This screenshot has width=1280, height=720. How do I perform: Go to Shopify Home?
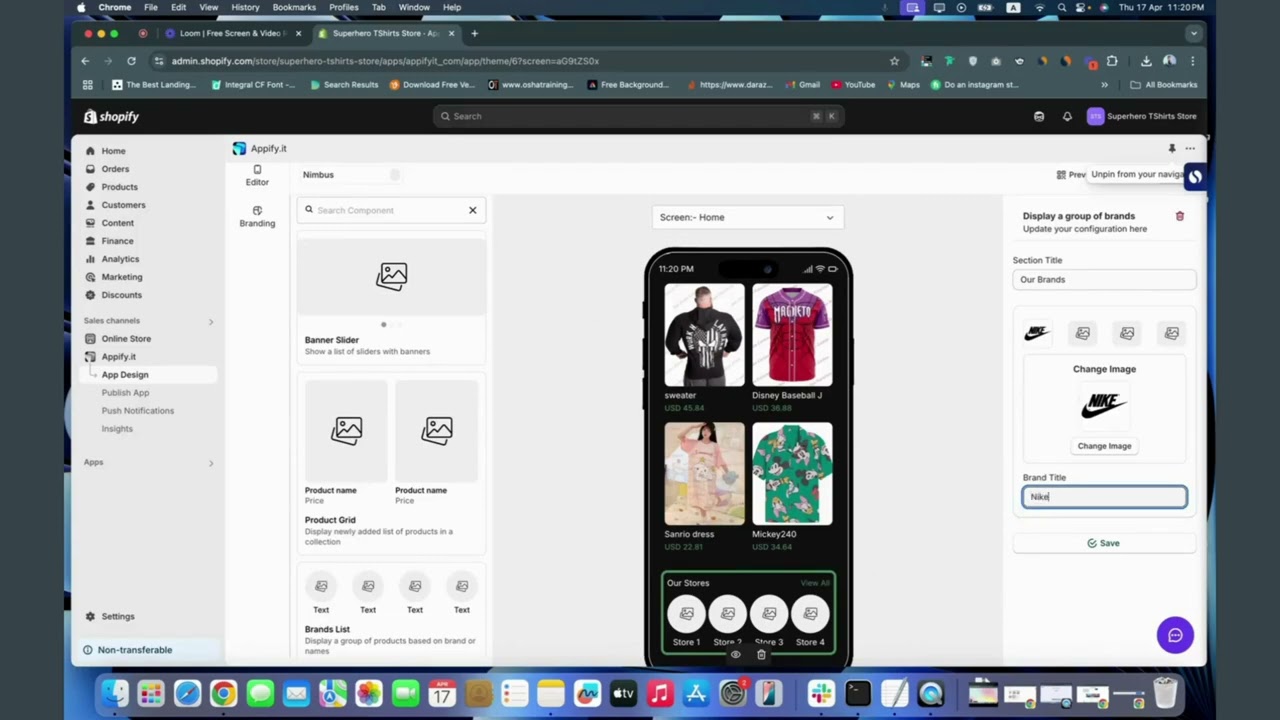[113, 151]
